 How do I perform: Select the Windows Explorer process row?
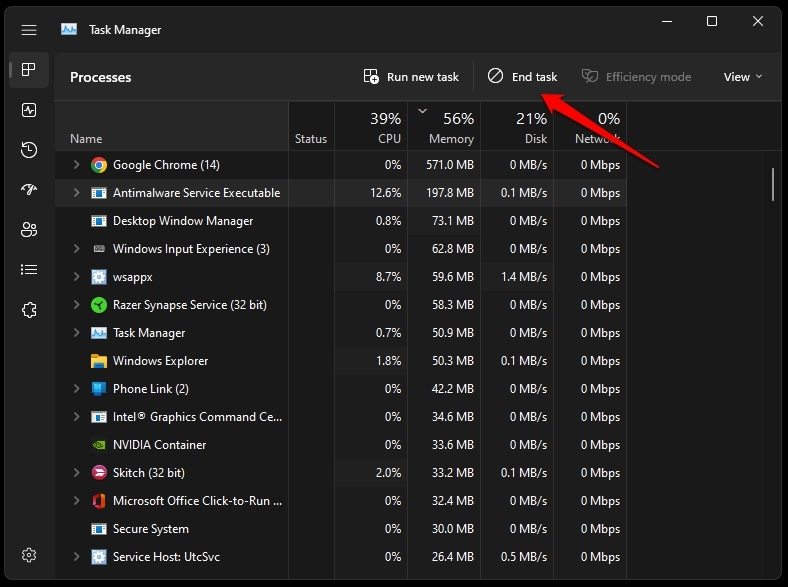340,361
